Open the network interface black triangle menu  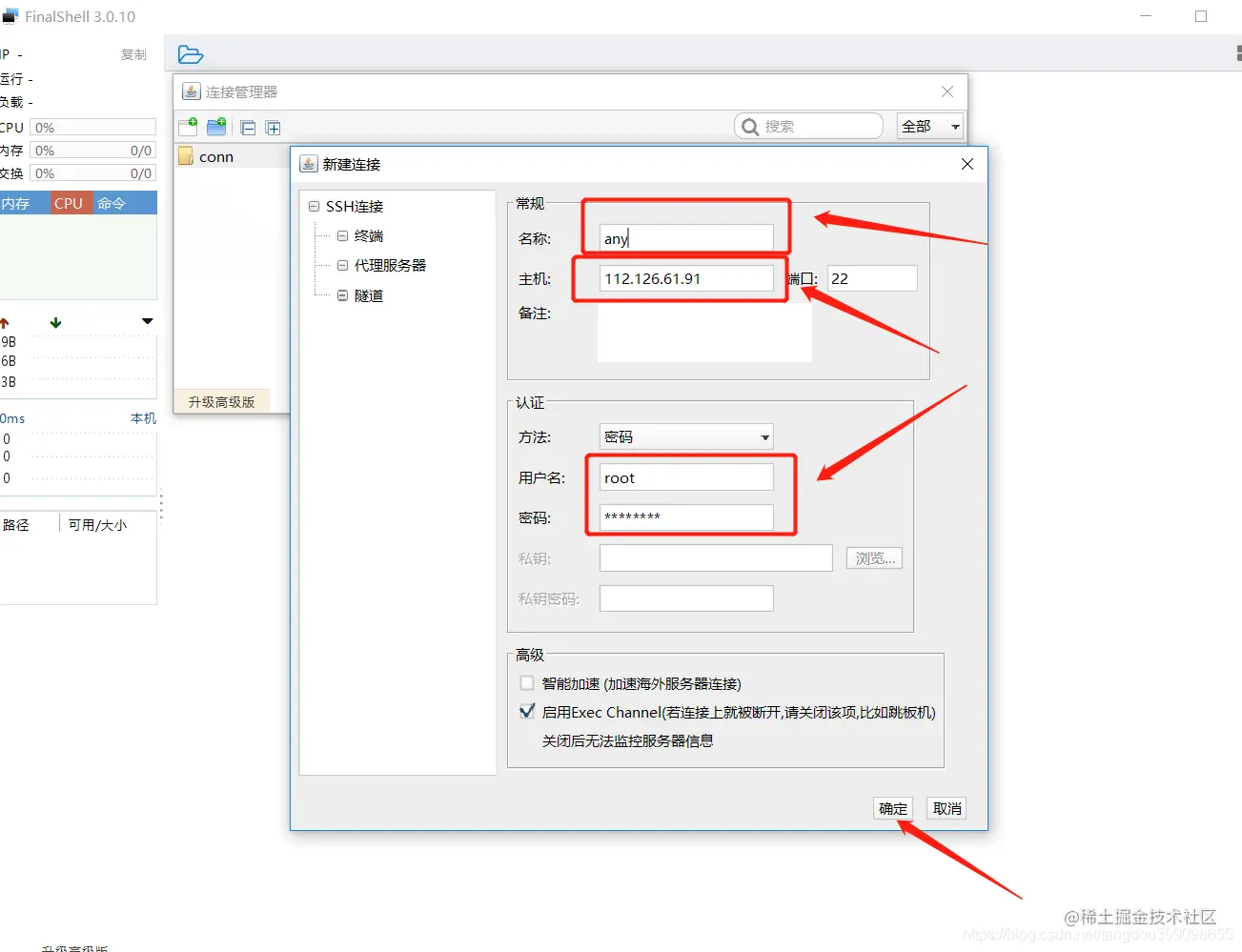[147, 321]
